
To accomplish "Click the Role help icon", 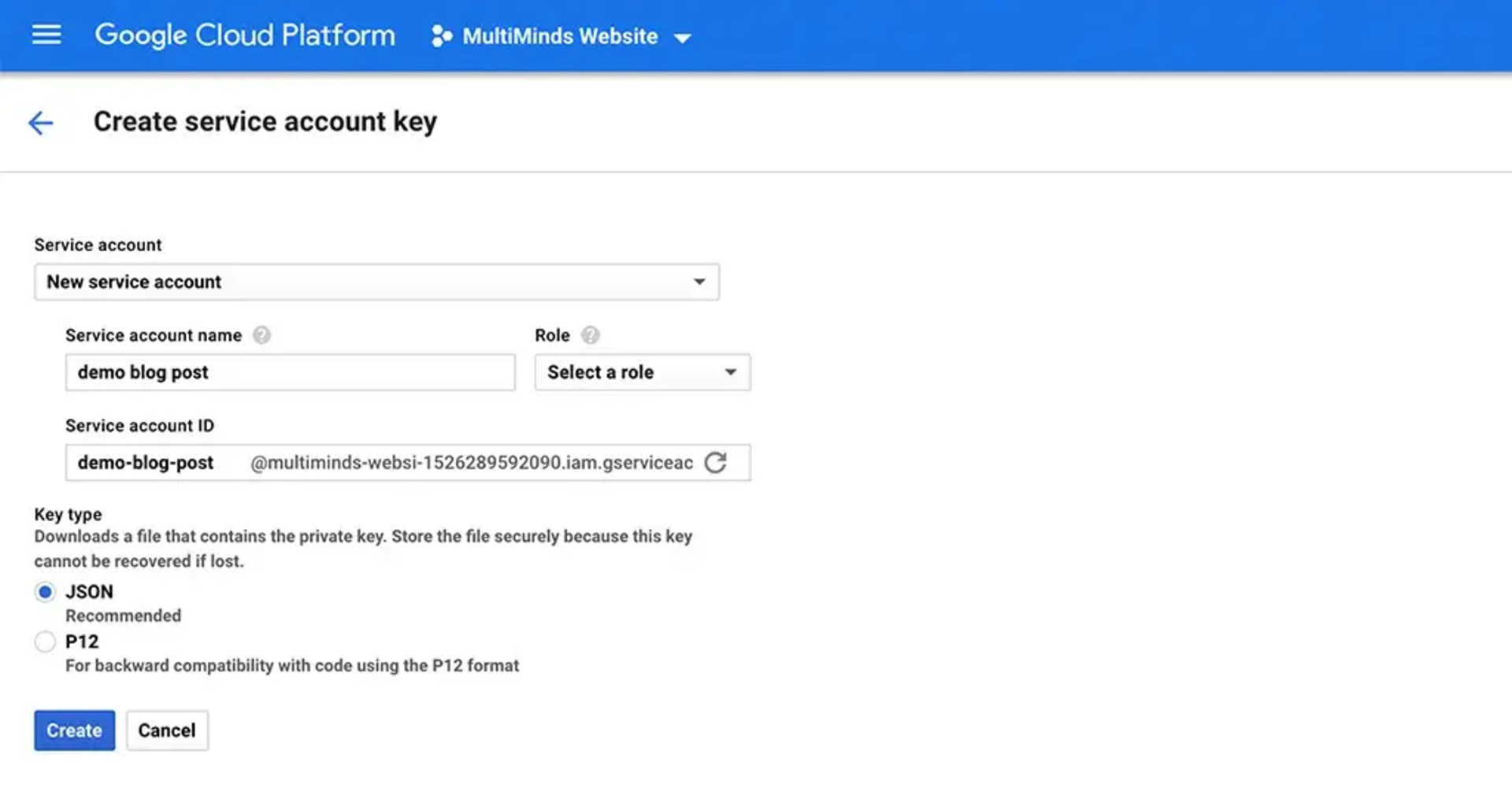I will click(x=590, y=335).
